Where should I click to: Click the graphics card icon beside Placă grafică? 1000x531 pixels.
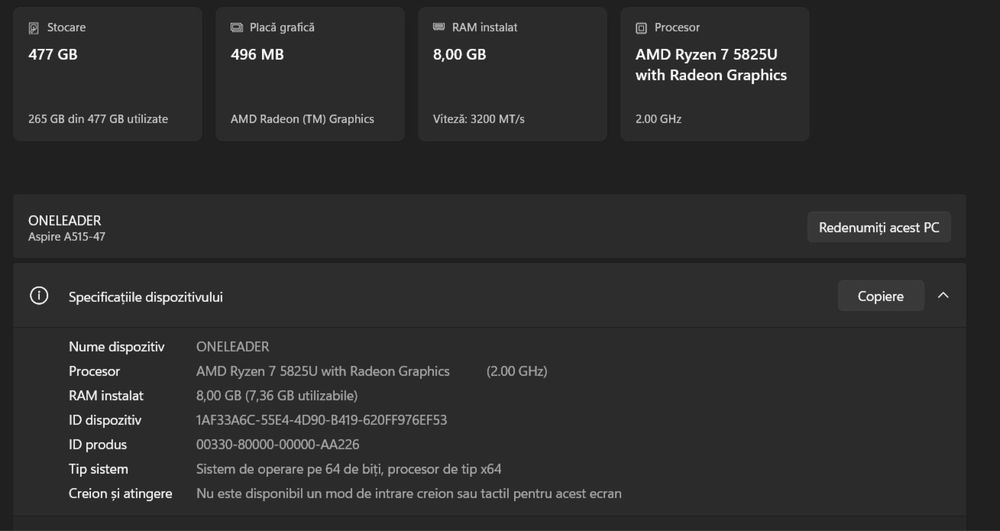tap(237, 28)
